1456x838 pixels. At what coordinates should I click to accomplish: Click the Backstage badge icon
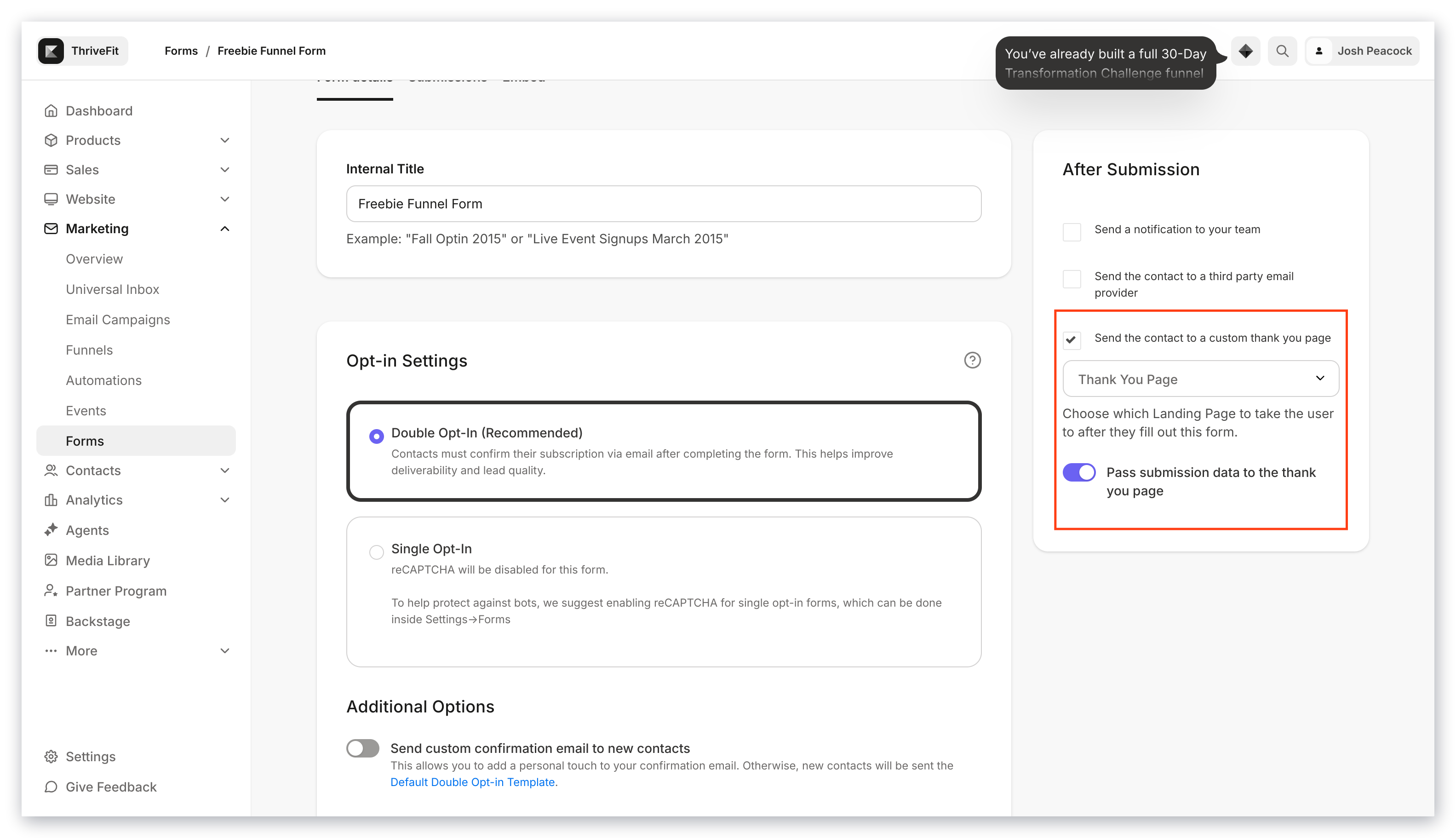(x=51, y=620)
